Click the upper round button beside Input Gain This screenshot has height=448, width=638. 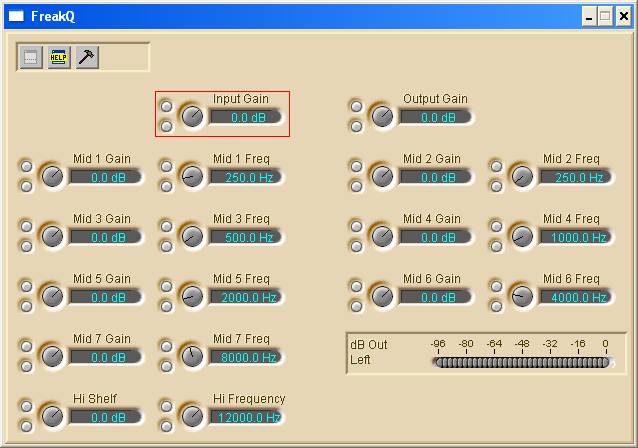coord(166,106)
